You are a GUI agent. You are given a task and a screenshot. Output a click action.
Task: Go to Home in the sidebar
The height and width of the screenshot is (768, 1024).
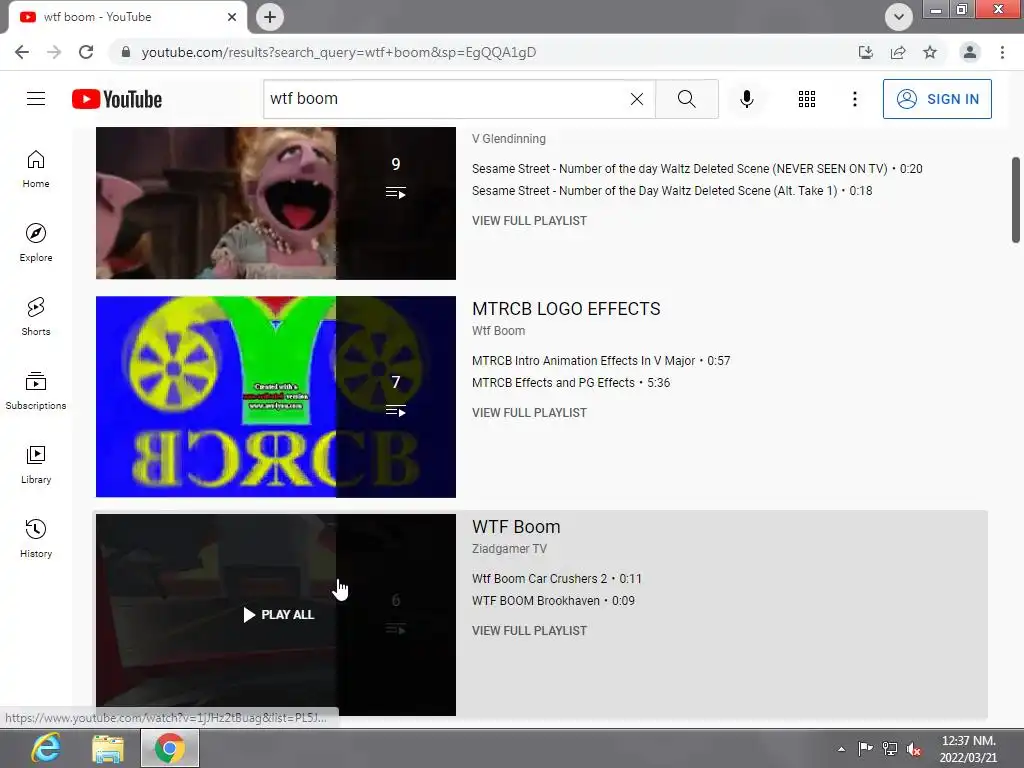[36, 169]
